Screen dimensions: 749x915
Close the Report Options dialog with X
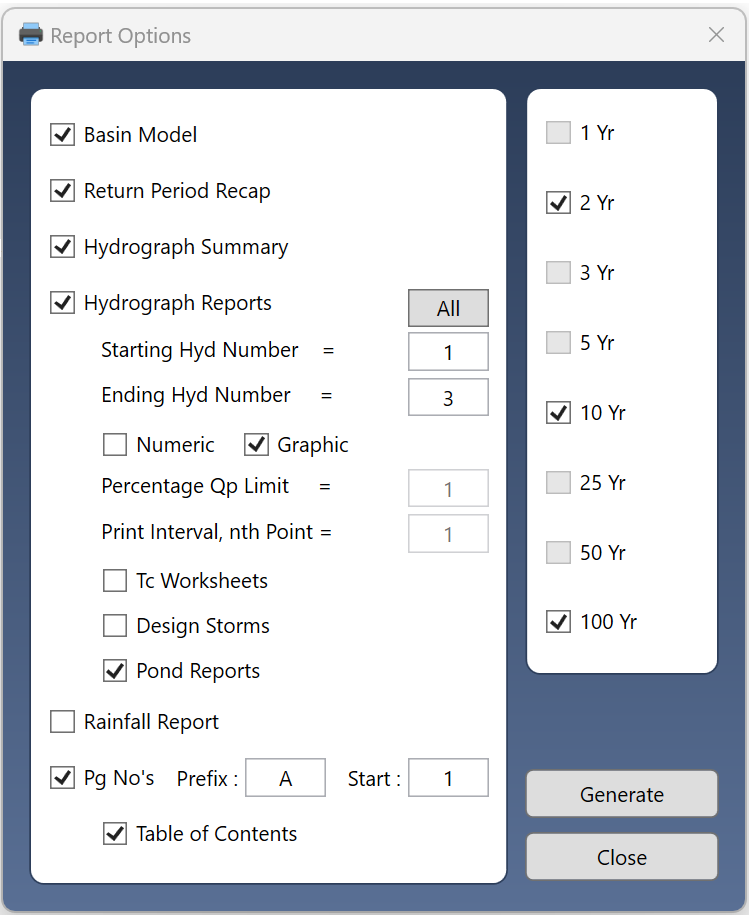point(716,35)
